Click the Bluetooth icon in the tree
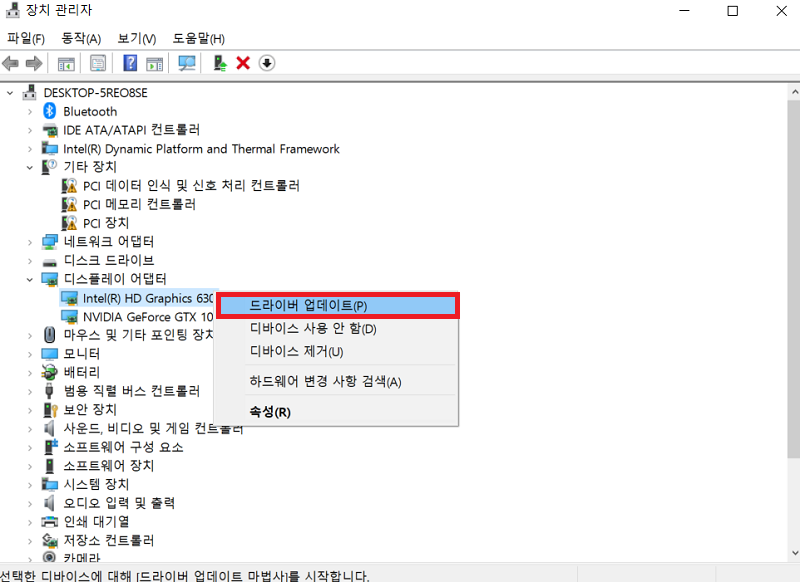The height and width of the screenshot is (582, 800). [49, 111]
